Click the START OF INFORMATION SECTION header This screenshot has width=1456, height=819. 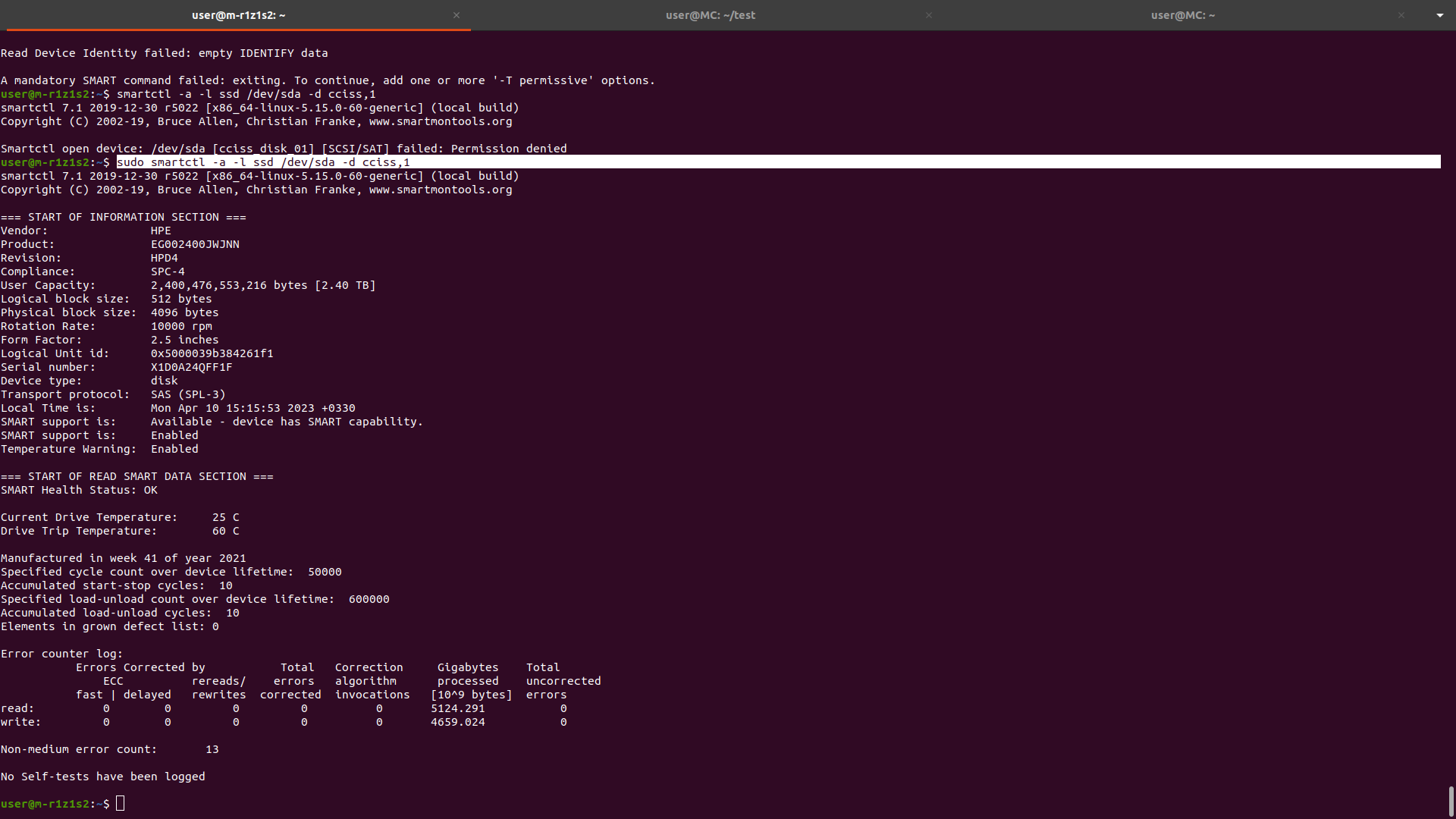(x=123, y=217)
